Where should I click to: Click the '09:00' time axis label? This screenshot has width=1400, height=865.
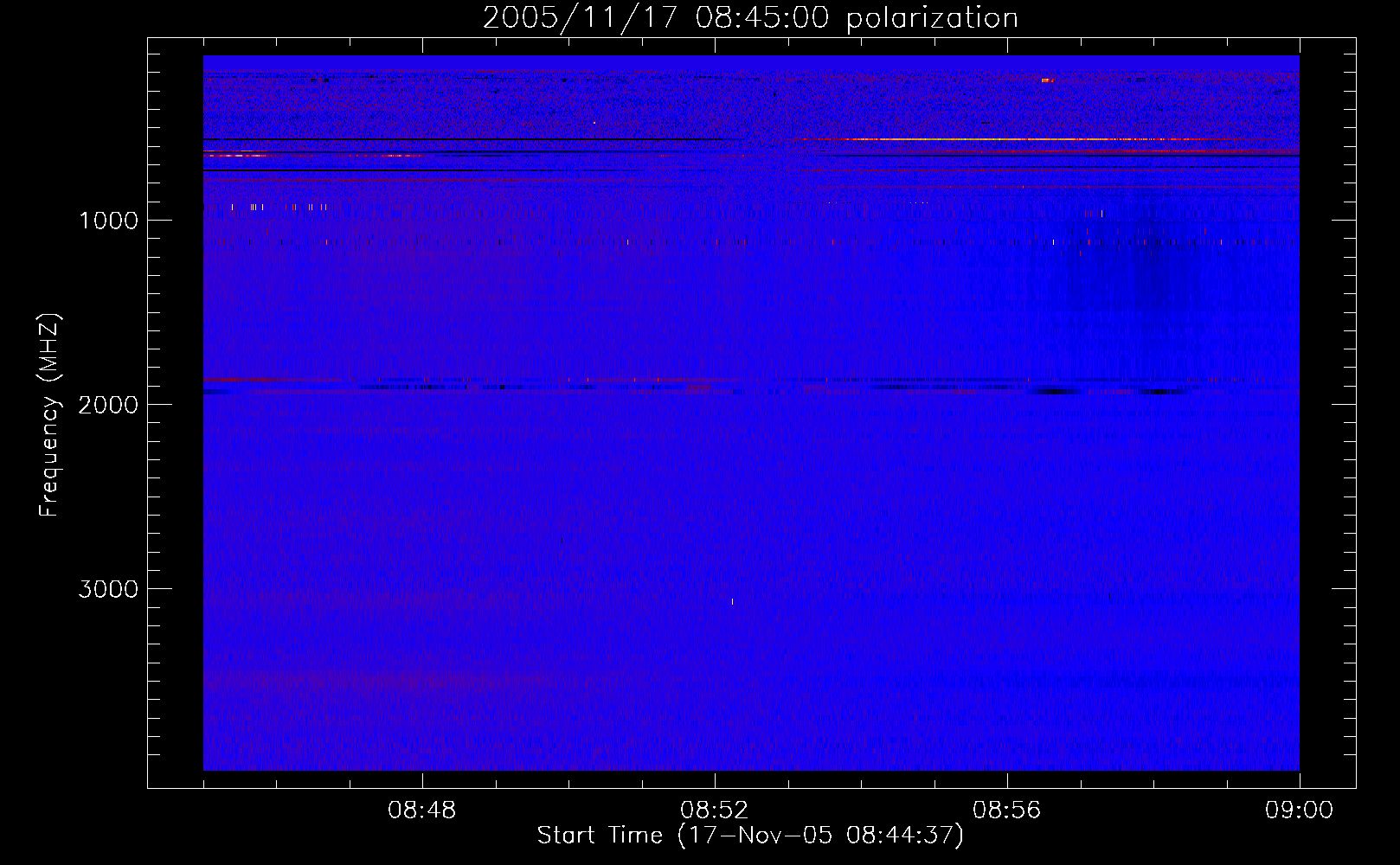tap(1300, 811)
